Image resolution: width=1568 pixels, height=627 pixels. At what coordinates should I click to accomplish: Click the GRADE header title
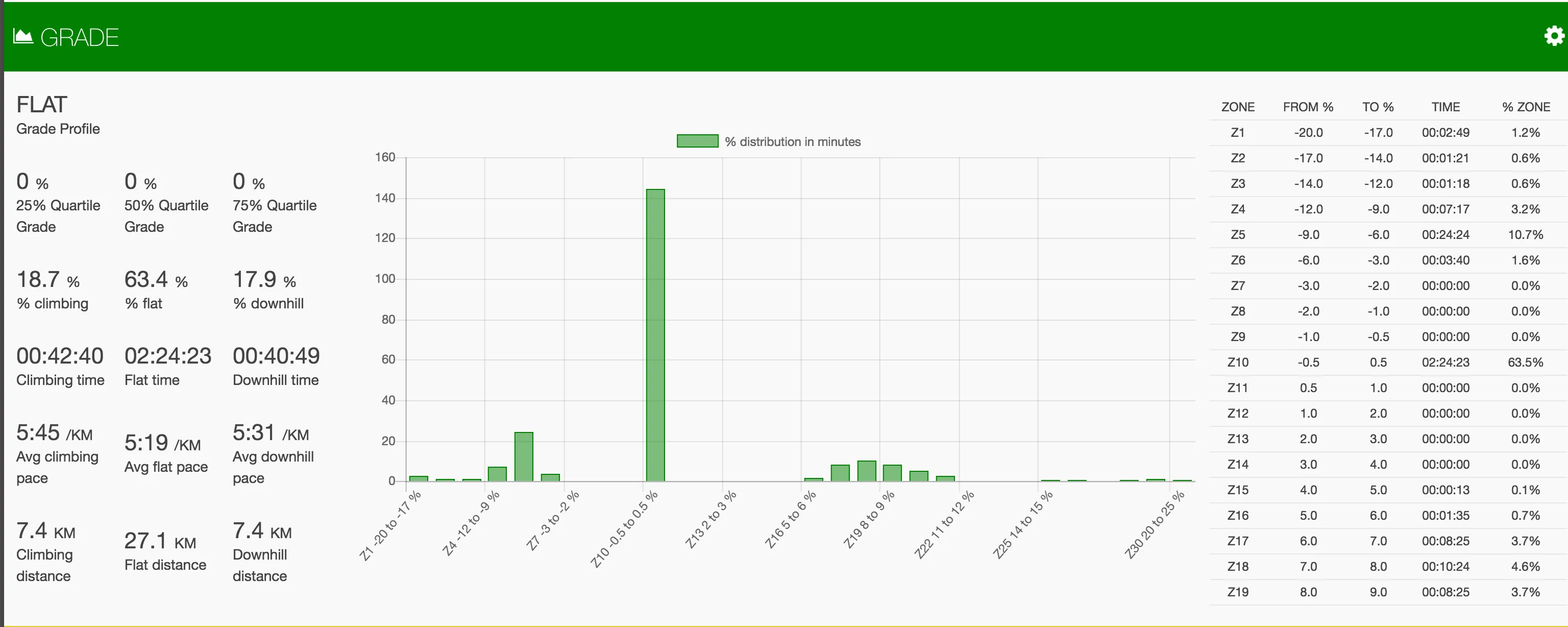coord(79,38)
